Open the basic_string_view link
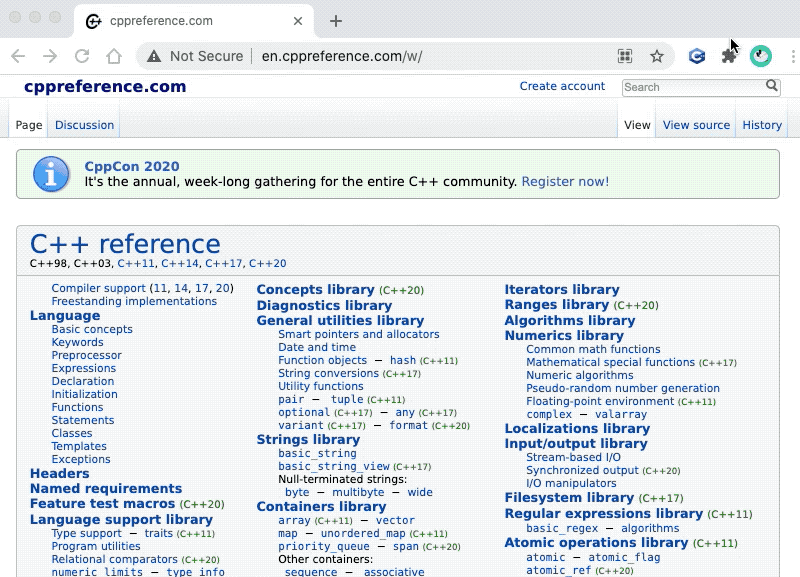Screen dimensions: 800x577 pos(334,466)
